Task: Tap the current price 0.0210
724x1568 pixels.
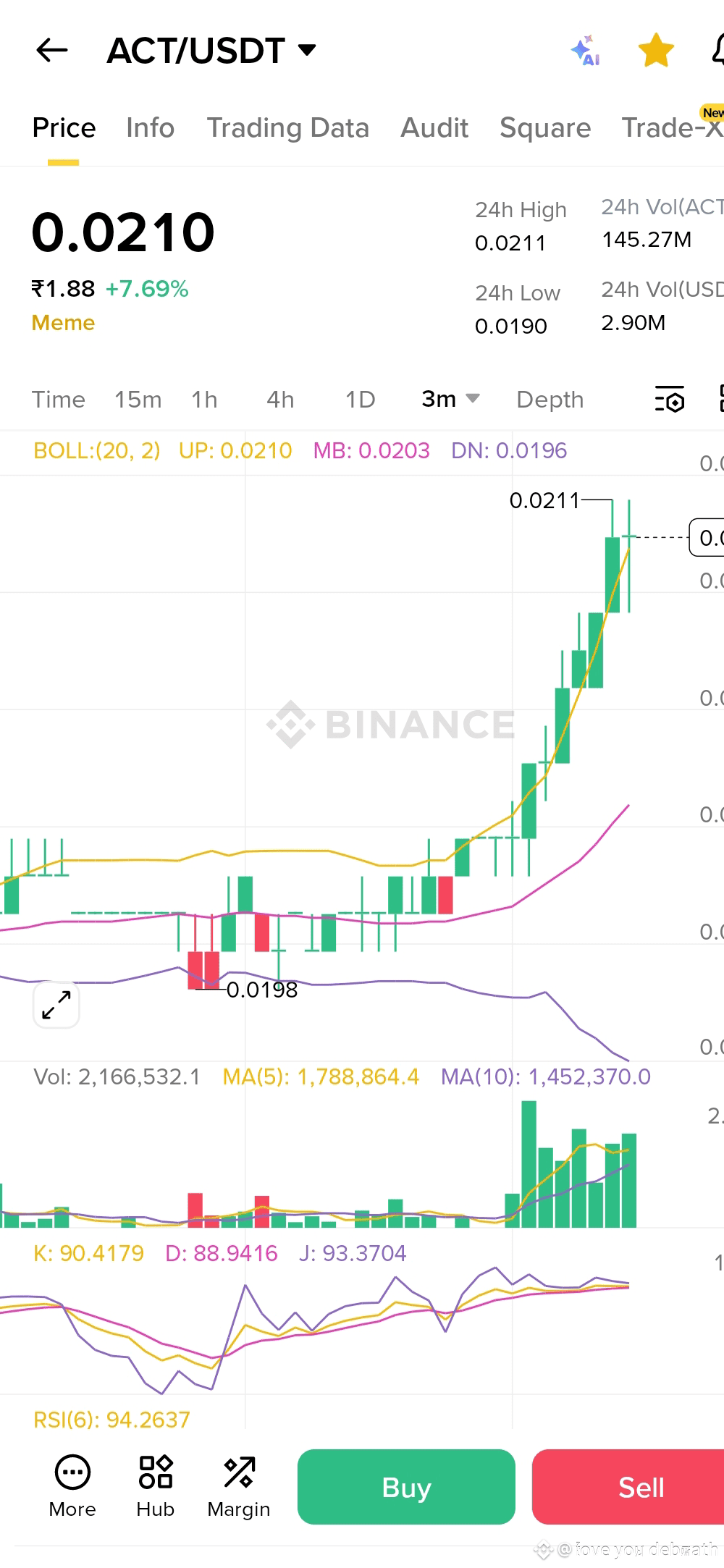Action: [123, 232]
